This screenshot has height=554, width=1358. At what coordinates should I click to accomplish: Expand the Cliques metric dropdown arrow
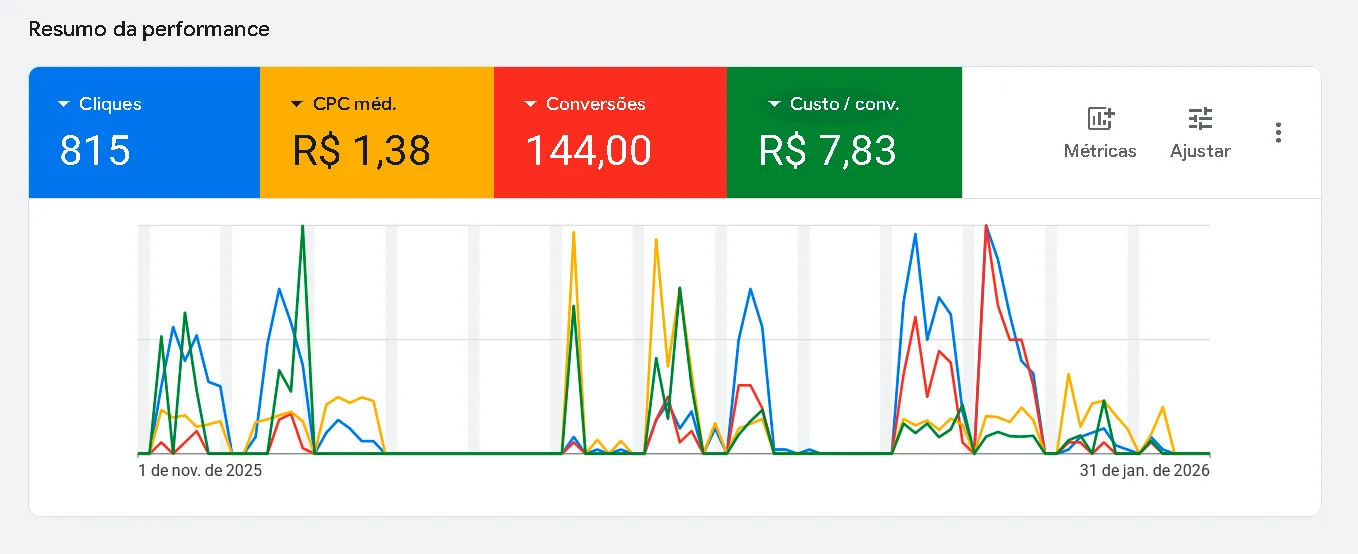click(64, 104)
